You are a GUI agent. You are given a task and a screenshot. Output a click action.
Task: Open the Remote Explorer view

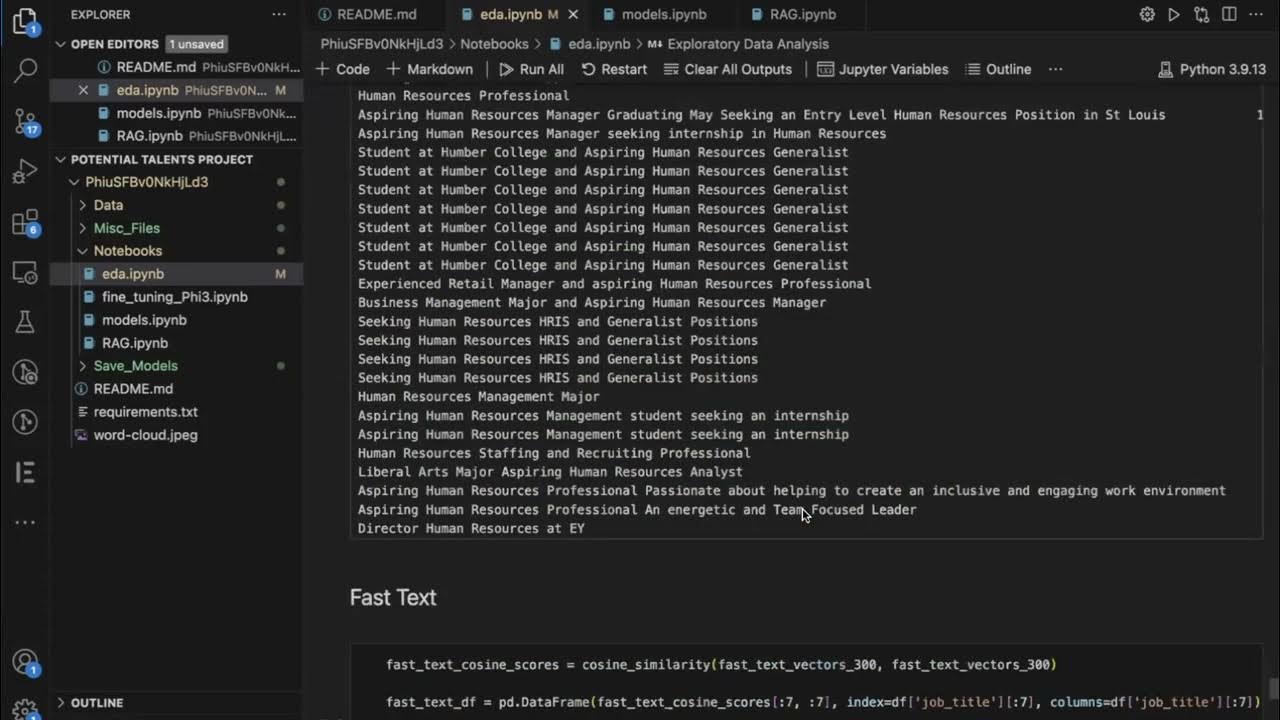[x=25, y=272]
